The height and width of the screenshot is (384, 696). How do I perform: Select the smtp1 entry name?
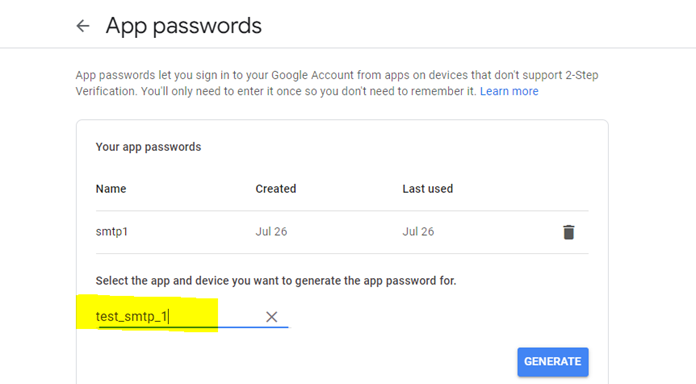[x=112, y=232]
